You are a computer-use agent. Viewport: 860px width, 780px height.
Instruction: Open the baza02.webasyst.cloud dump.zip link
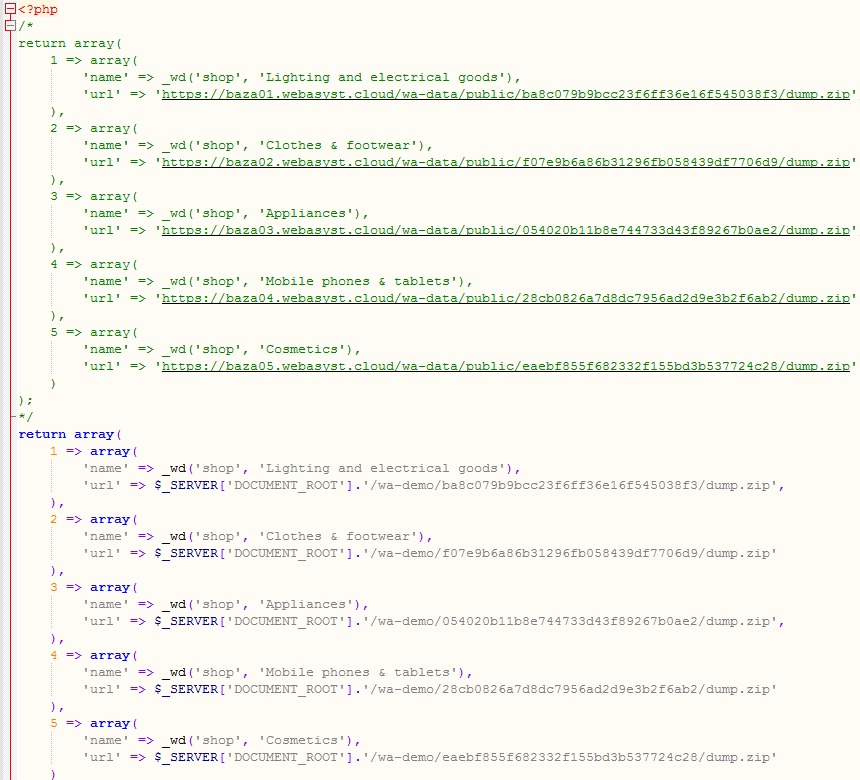point(505,162)
